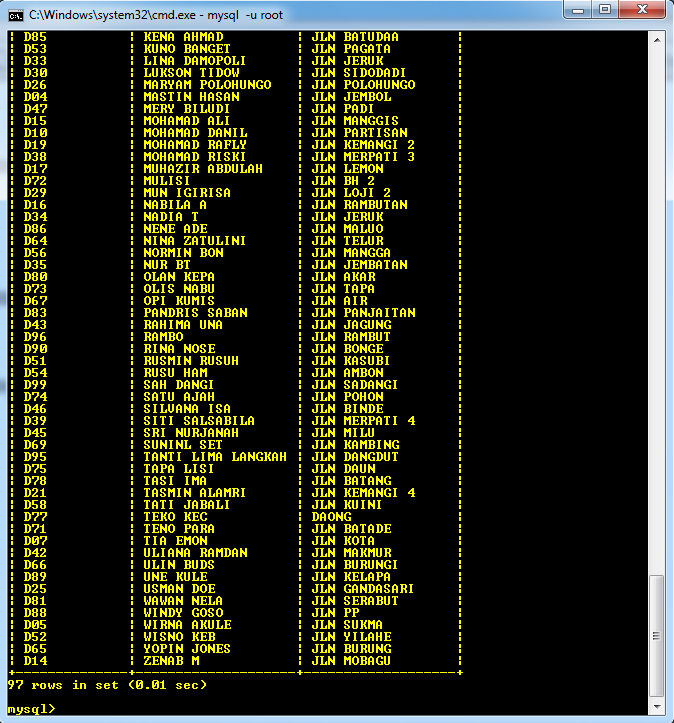Image resolution: width=674 pixels, height=723 pixels.
Task: Select the name 'USMAN DOE'
Action: click(179, 588)
